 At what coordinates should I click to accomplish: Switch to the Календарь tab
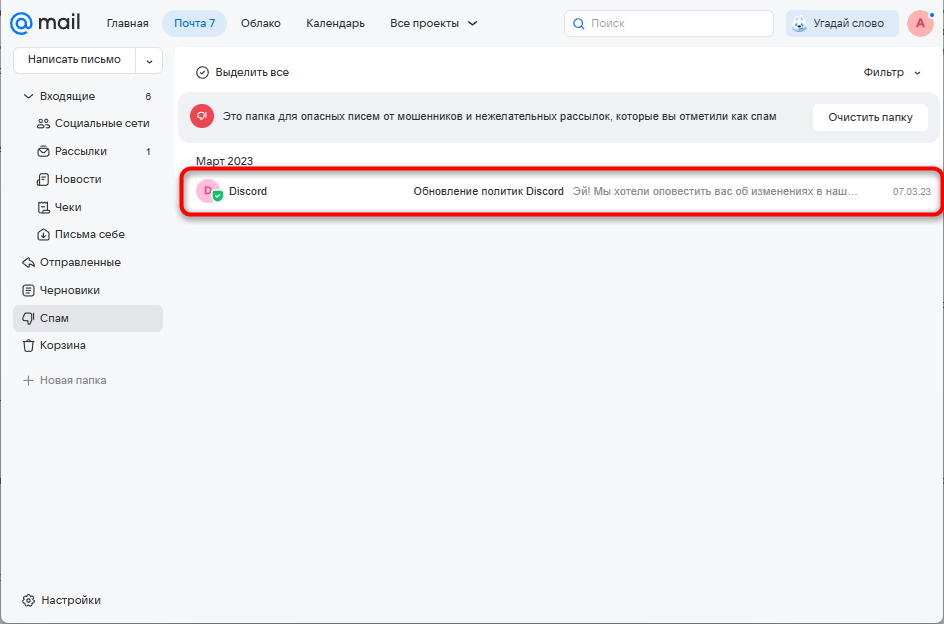[335, 23]
